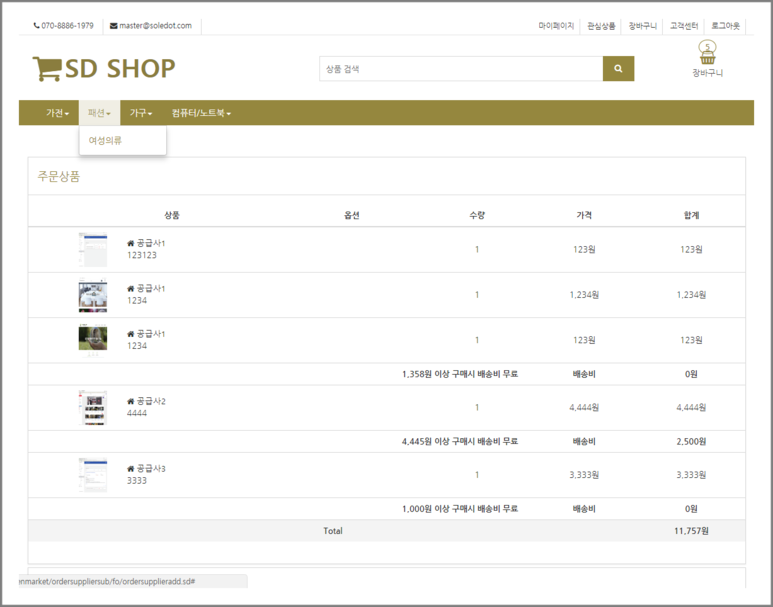Click the 070-8886-1979 phone number
The width and height of the screenshot is (773, 607).
[x=68, y=26]
